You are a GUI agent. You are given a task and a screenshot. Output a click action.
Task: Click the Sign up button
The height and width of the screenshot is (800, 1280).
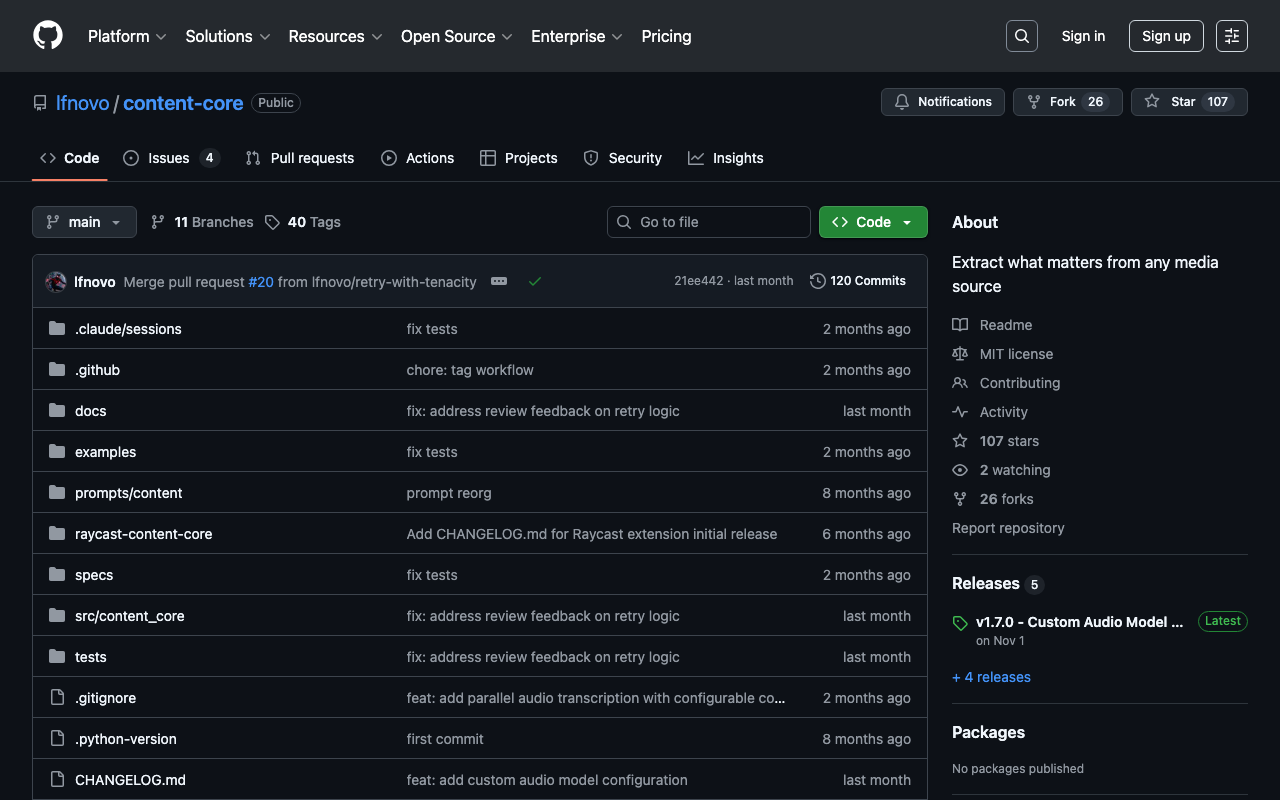tap(1166, 36)
